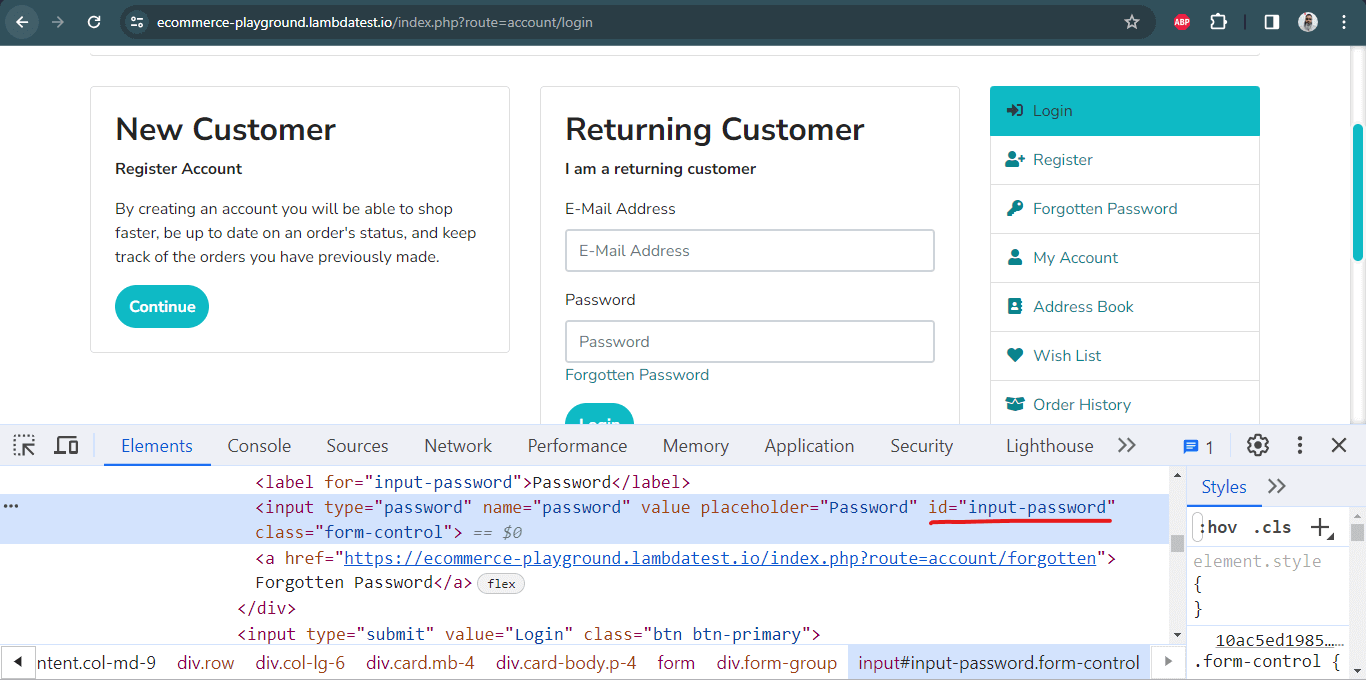Collapse breadcrumb bar with left arrow
Image resolution: width=1366 pixels, height=680 pixels.
18,662
